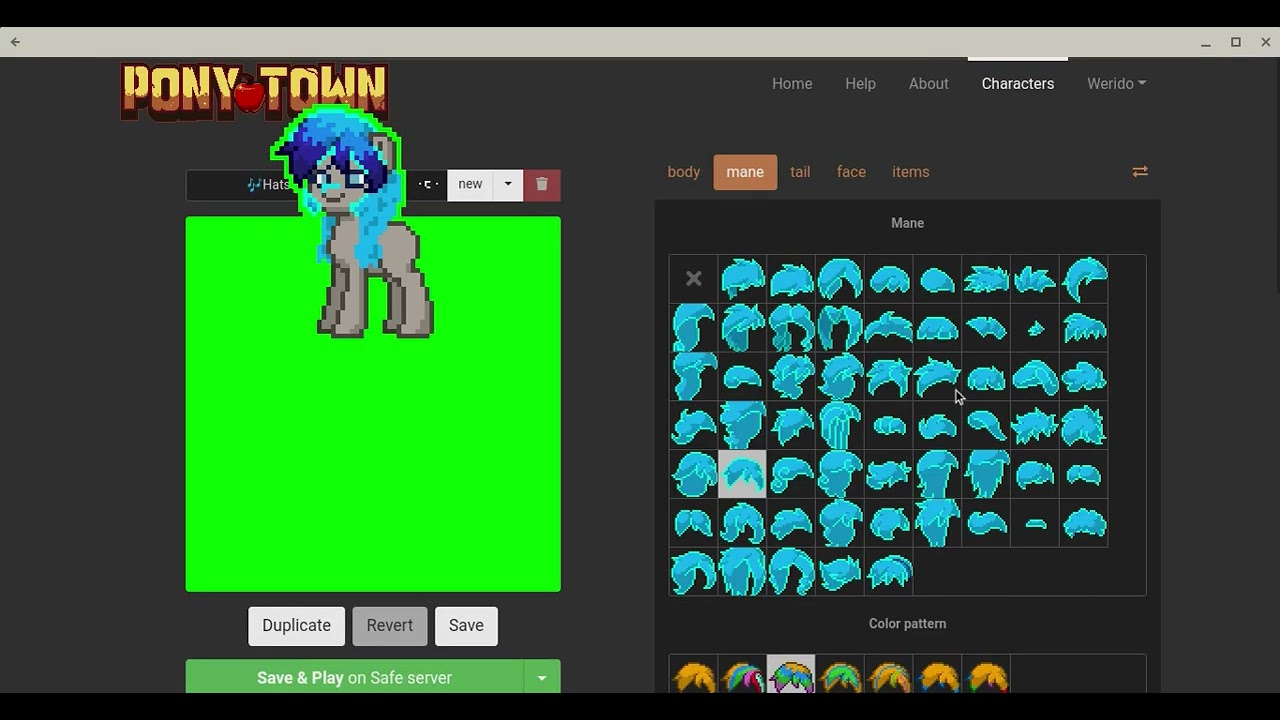
Task: Open the items tab
Action: [911, 172]
